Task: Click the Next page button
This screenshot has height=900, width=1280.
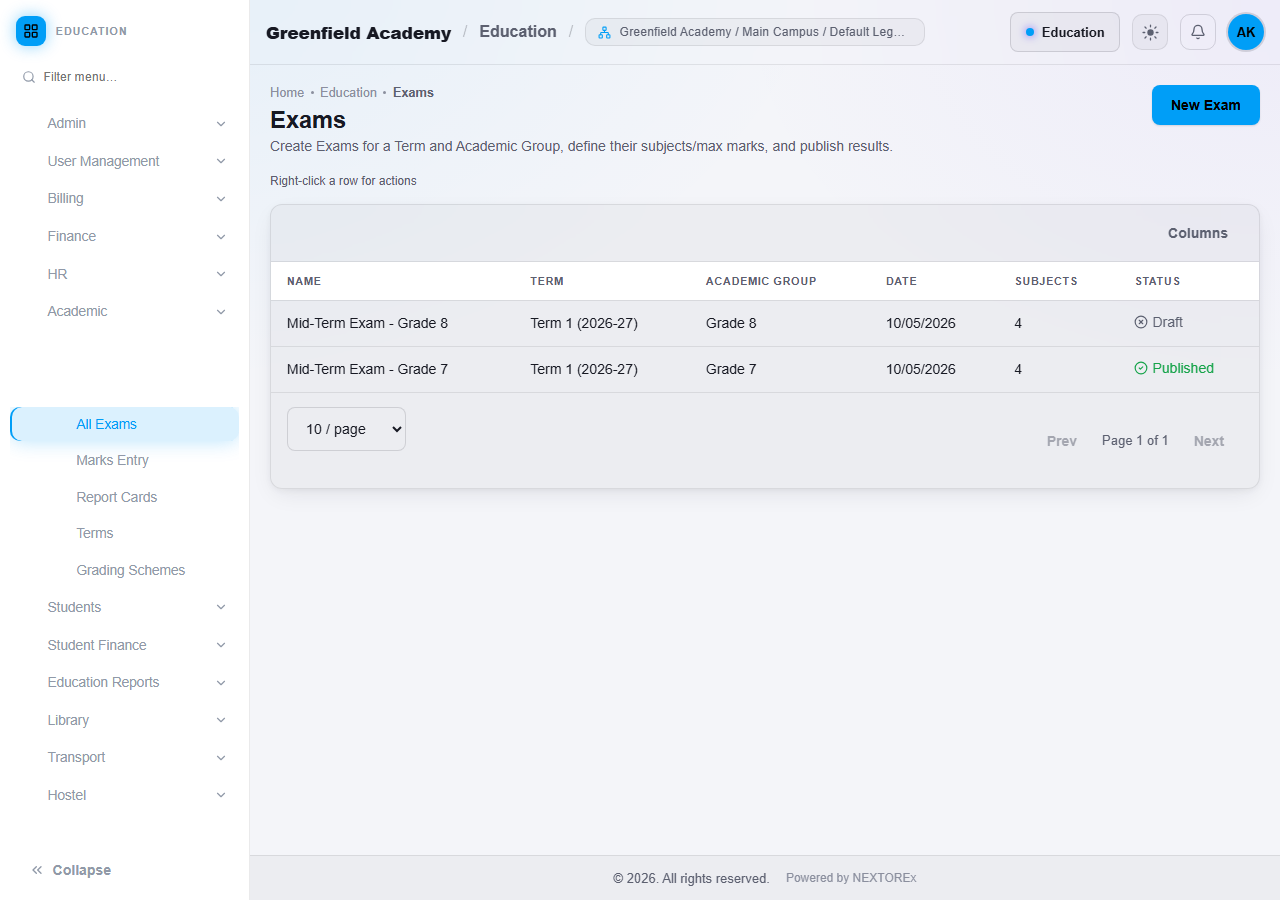Action: [x=1209, y=441]
